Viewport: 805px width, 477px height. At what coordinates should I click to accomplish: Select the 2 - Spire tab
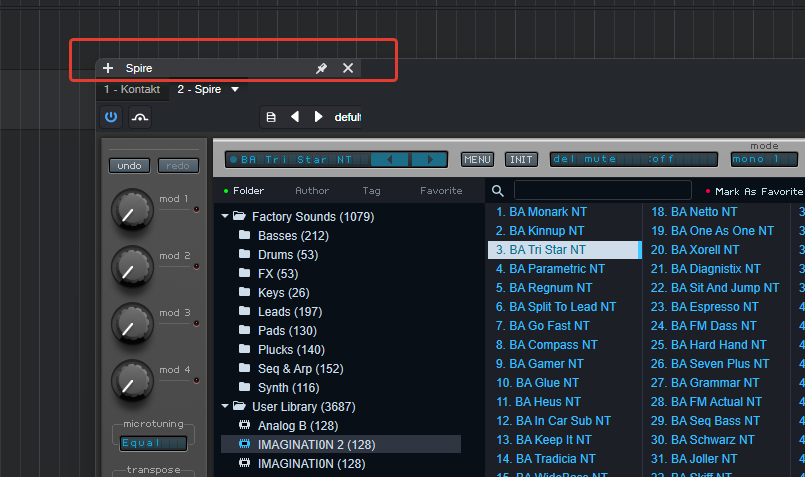[199, 89]
